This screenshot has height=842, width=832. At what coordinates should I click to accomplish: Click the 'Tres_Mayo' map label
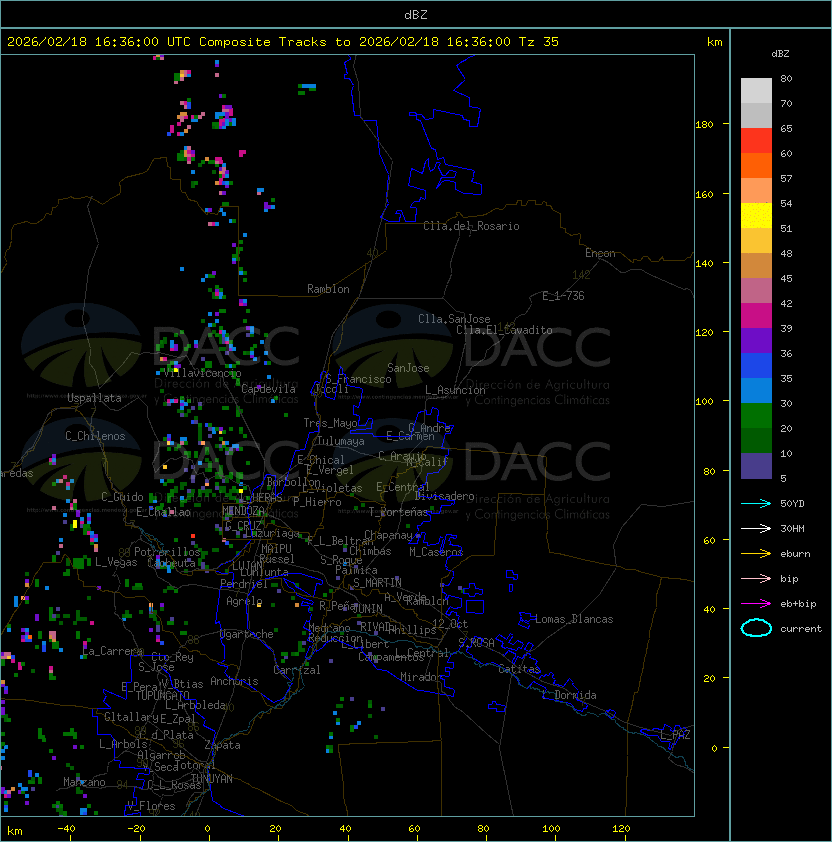pos(330,423)
